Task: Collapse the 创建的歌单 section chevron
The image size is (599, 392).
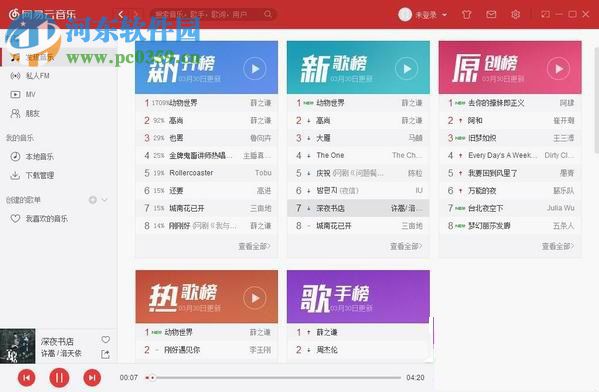Action: click(x=104, y=200)
